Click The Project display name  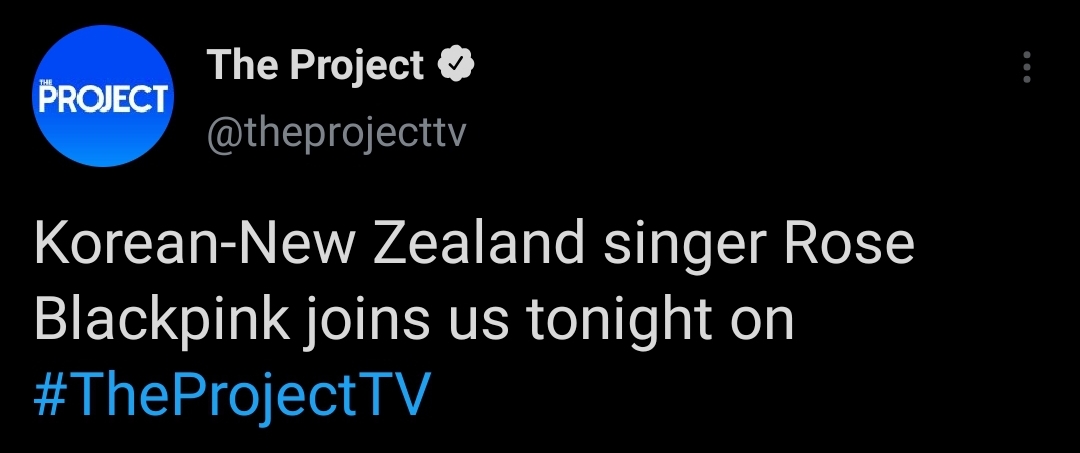pyautogui.click(x=315, y=65)
